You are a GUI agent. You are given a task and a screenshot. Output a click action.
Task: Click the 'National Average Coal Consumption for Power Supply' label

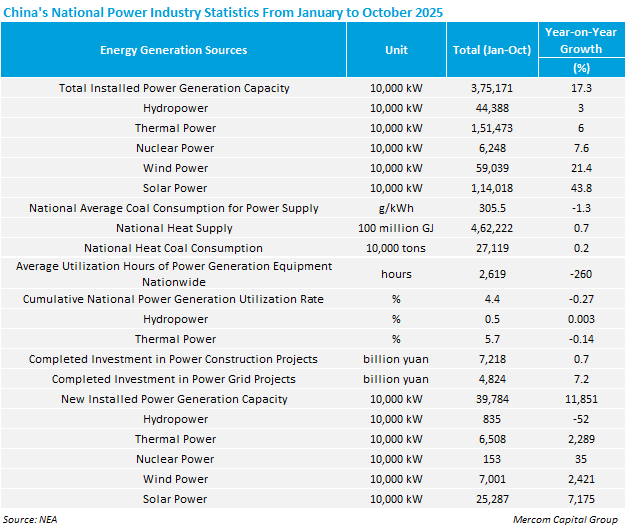pos(174,208)
